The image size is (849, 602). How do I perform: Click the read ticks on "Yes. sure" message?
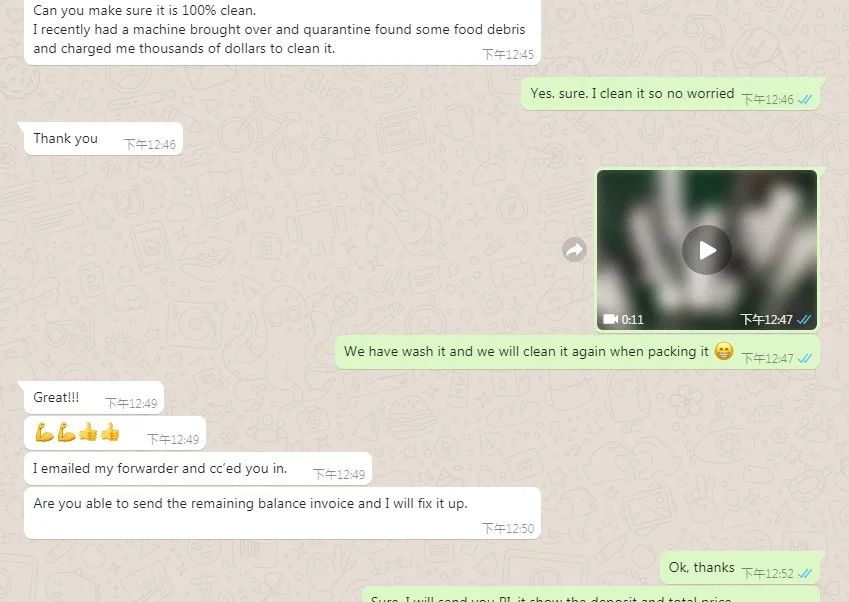click(x=805, y=99)
